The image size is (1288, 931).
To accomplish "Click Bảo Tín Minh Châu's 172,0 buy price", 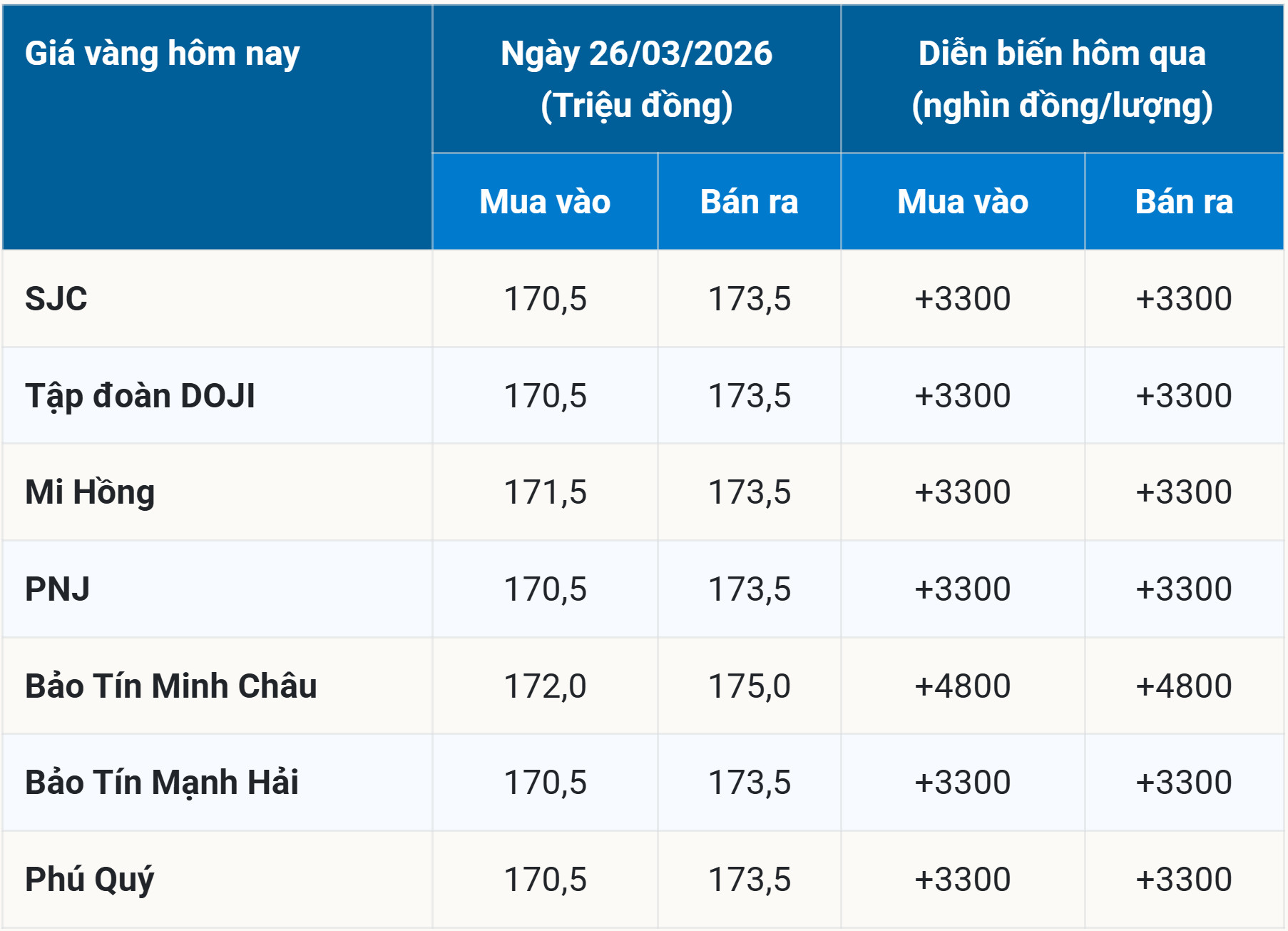I will [x=545, y=686].
